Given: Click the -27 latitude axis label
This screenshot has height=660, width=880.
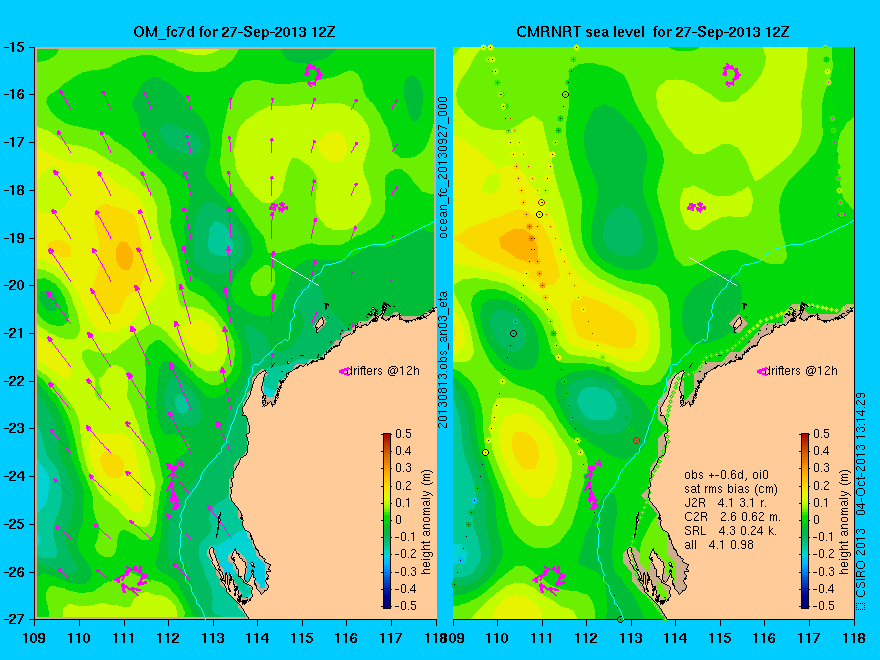Looking at the screenshot, I should pyautogui.click(x=14, y=619).
